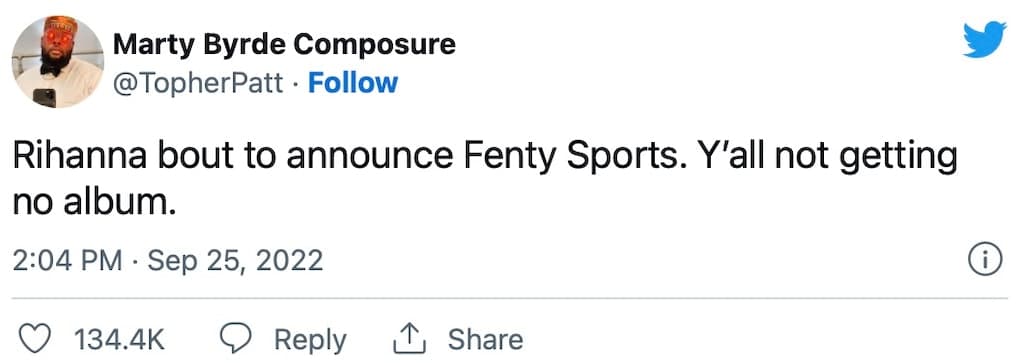Click the Reply text label
The image size is (1024, 363).
click(x=310, y=341)
